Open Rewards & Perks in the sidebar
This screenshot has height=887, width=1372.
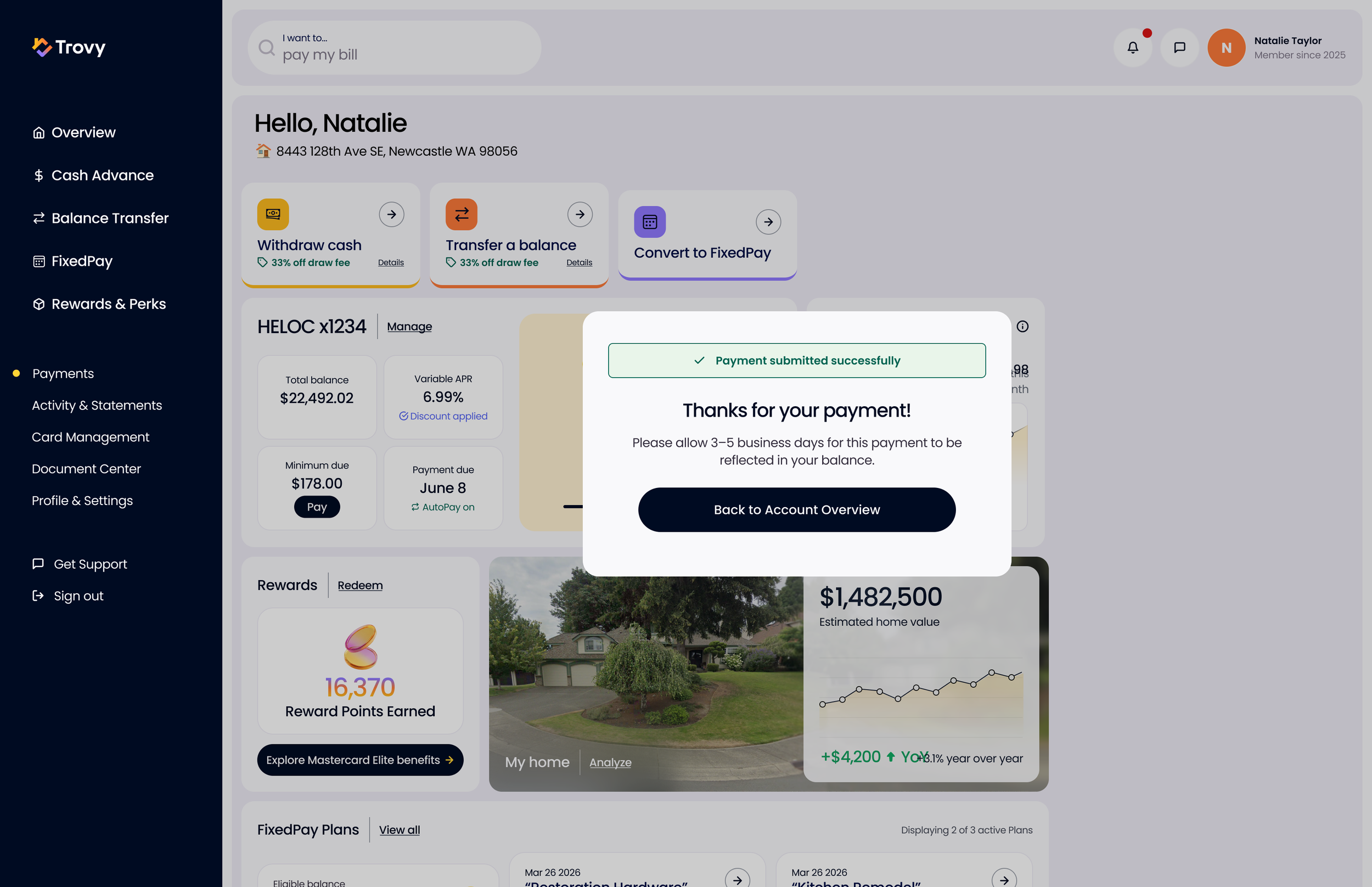tap(99, 304)
